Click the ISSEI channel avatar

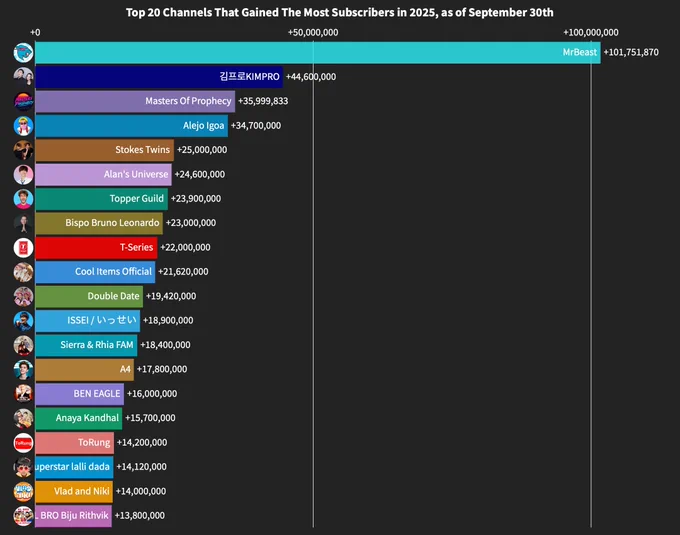pyautogui.click(x=23, y=320)
